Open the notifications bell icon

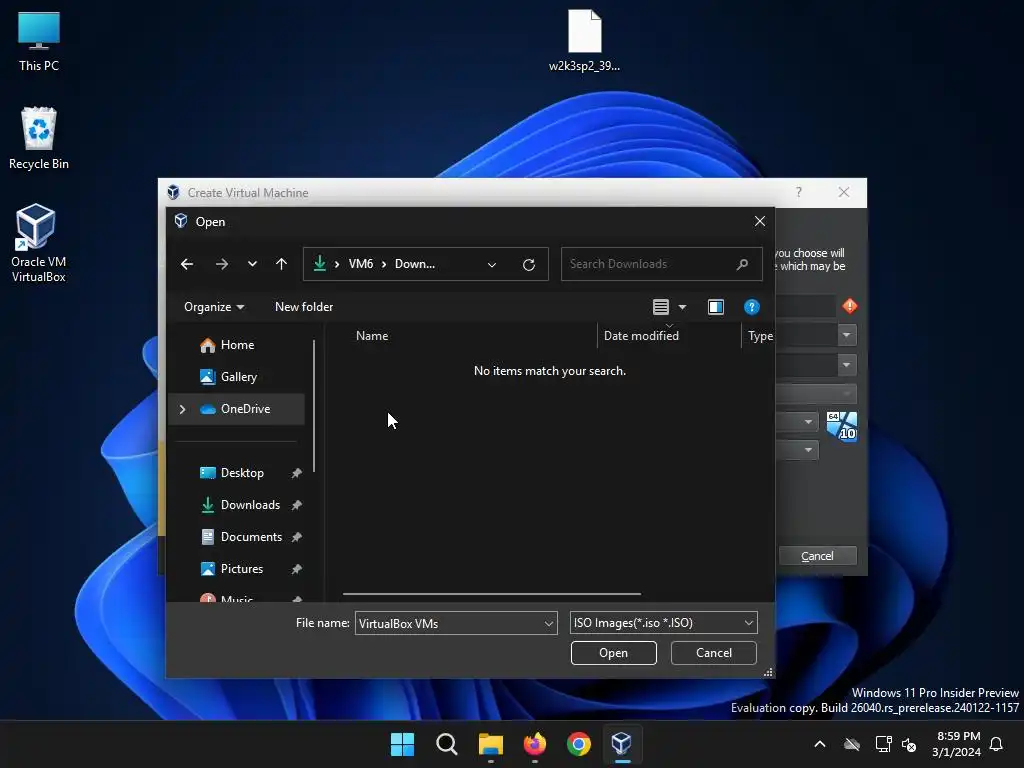(996, 744)
